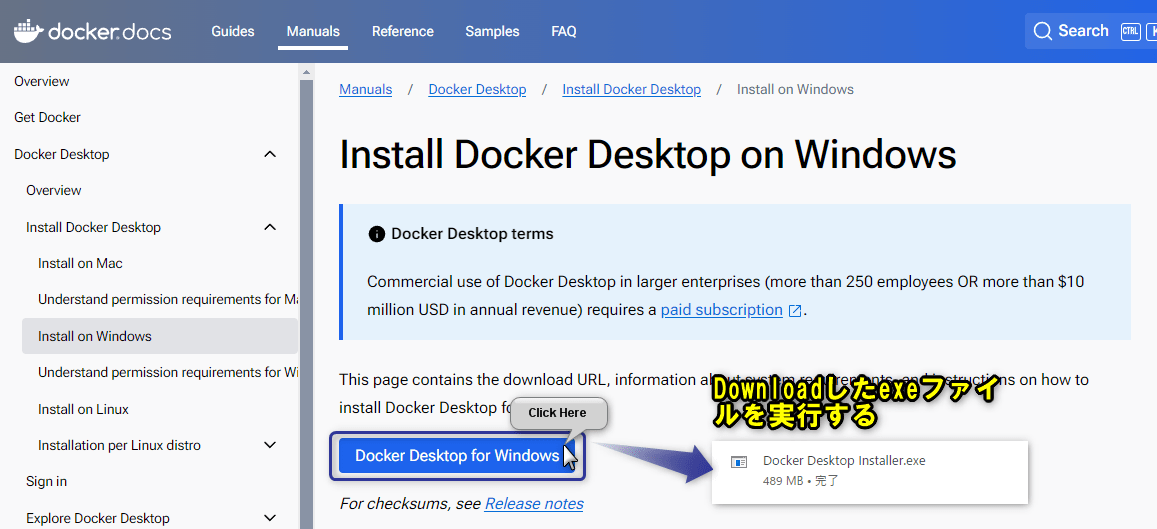Click the sidebar scroll-up arrow
This screenshot has width=1157, height=529.
tap(307, 72)
